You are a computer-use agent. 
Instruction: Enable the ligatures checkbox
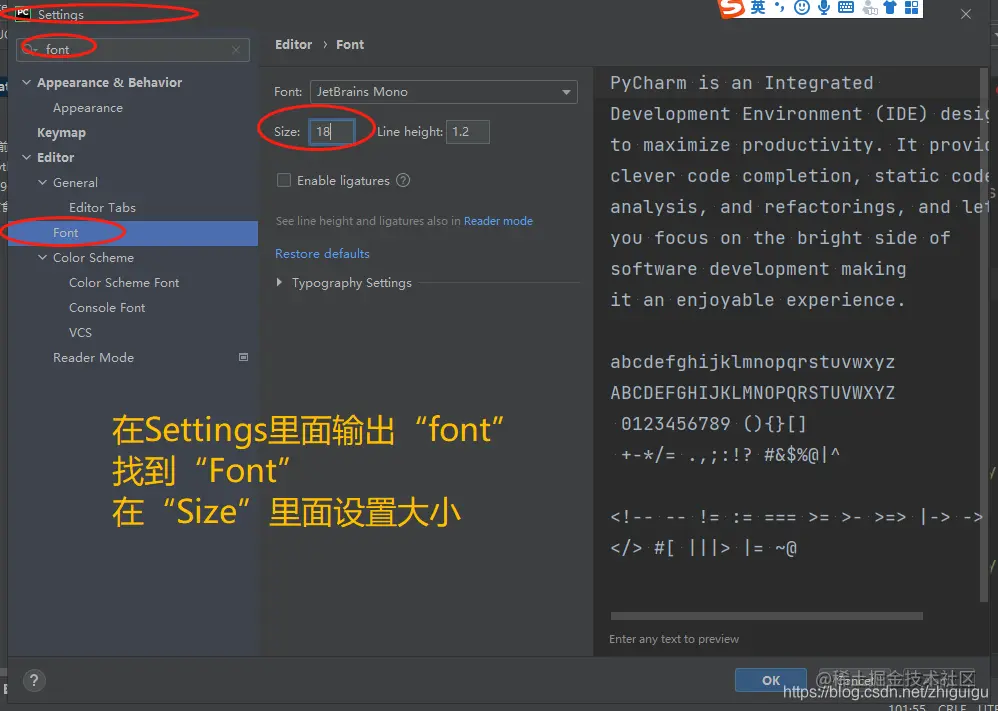(x=284, y=180)
